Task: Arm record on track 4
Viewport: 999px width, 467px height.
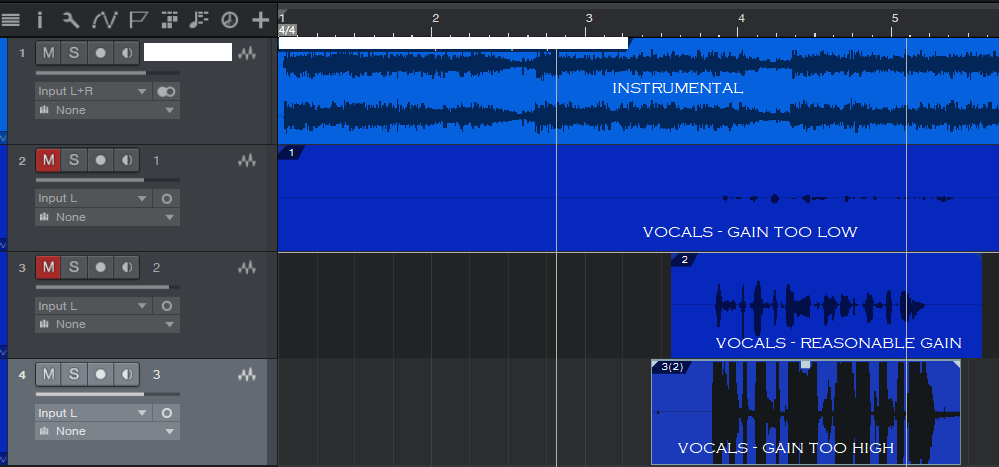Action: pos(101,375)
